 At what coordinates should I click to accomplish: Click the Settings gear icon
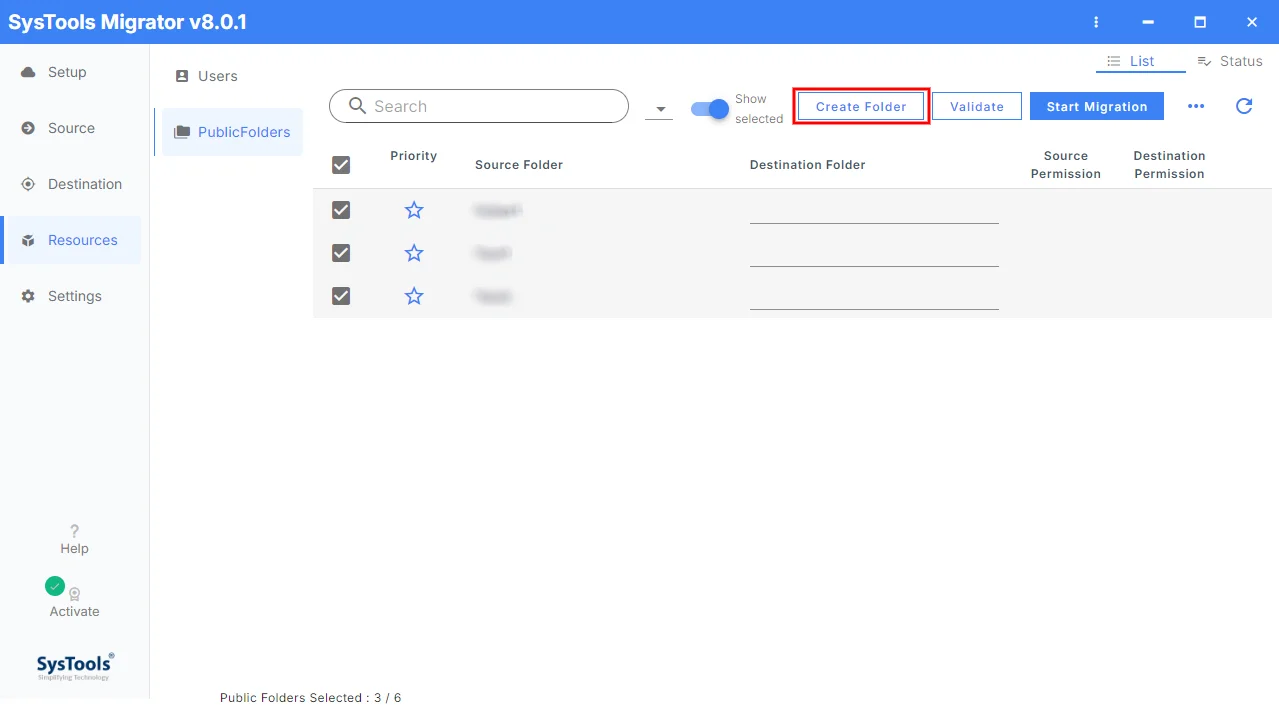coord(28,296)
